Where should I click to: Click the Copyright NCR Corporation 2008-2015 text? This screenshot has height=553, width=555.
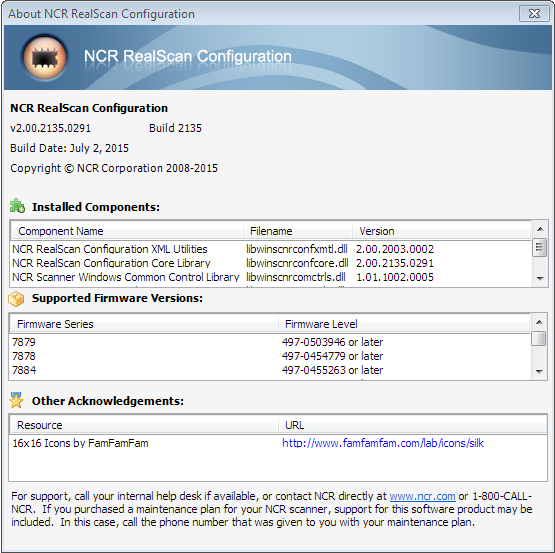coord(114,168)
